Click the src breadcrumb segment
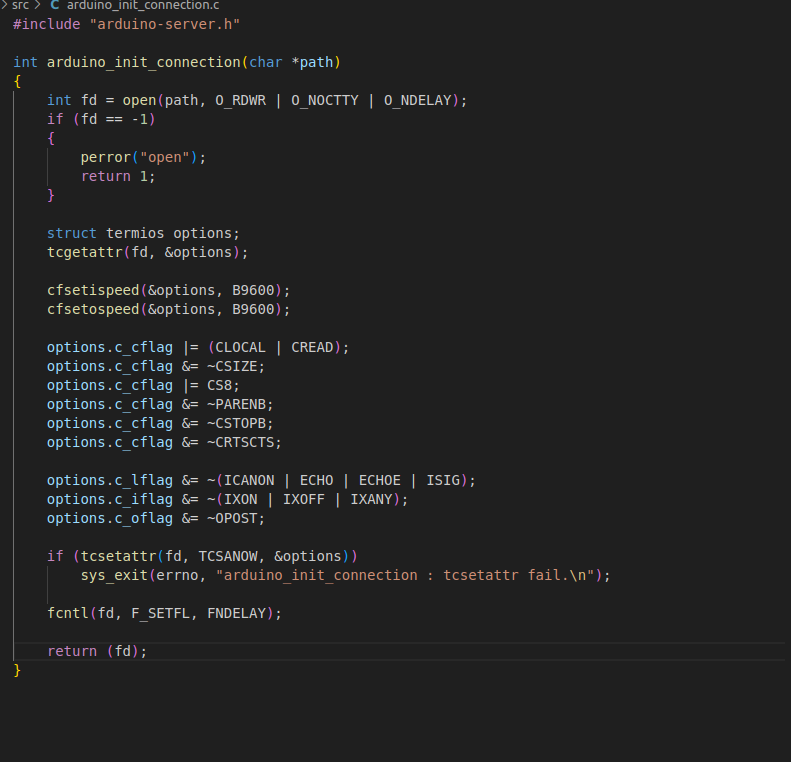This screenshot has height=762, width=791. coord(20,6)
